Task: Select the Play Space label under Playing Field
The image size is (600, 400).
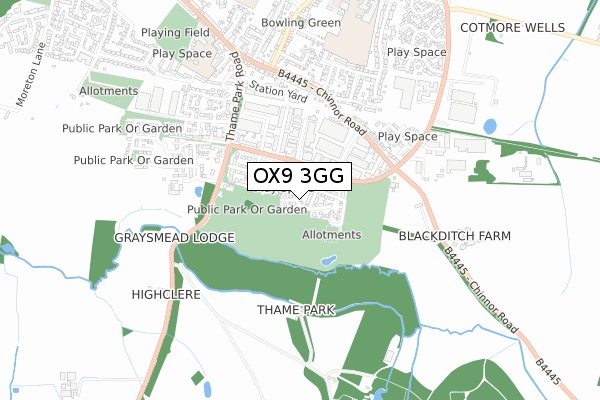Action: (x=182, y=54)
